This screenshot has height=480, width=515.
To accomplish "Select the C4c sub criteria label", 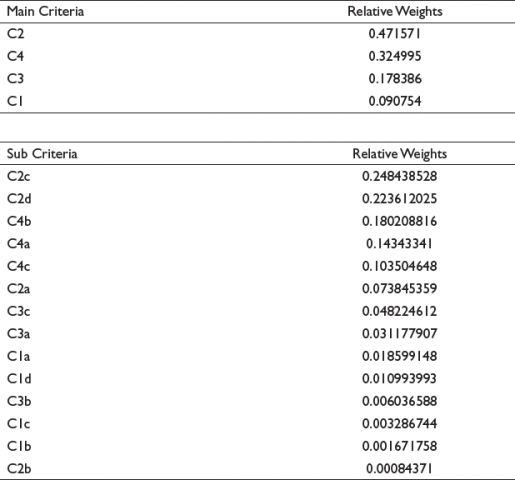I will click(19, 266).
